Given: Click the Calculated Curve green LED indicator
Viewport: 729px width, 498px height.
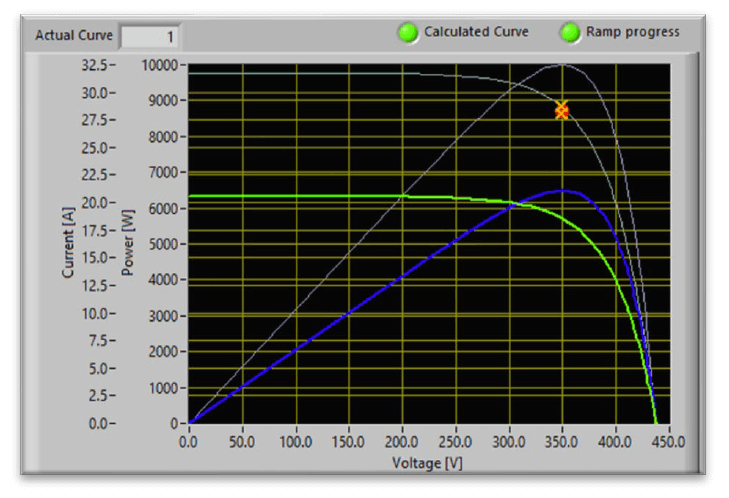Looking at the screenshot, I should click(407, 33).
